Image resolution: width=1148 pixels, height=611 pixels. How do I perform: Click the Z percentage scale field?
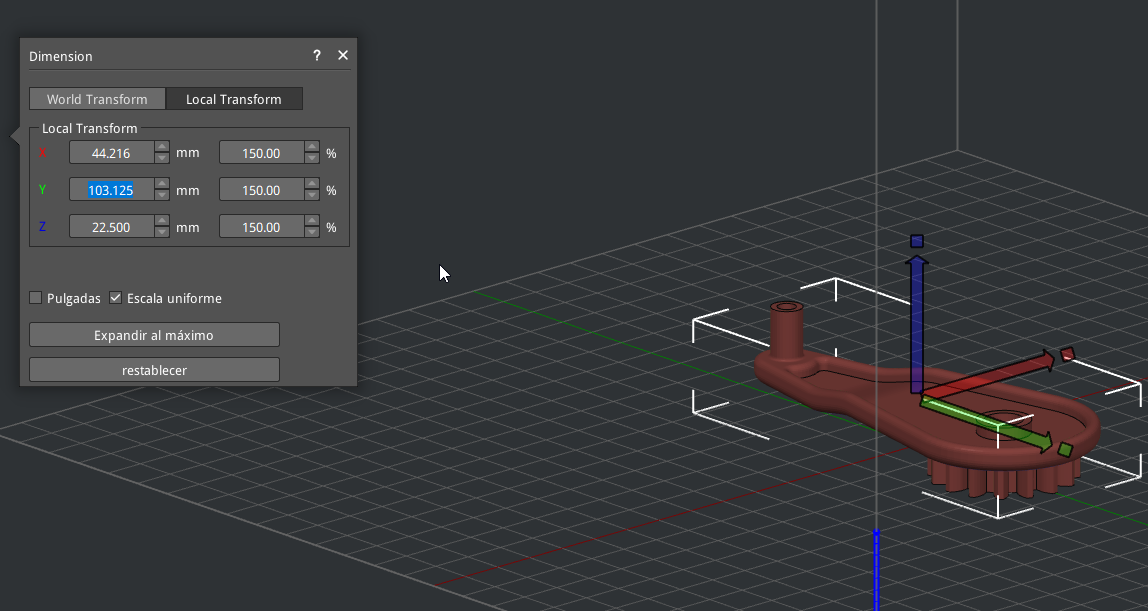point(260,227)
